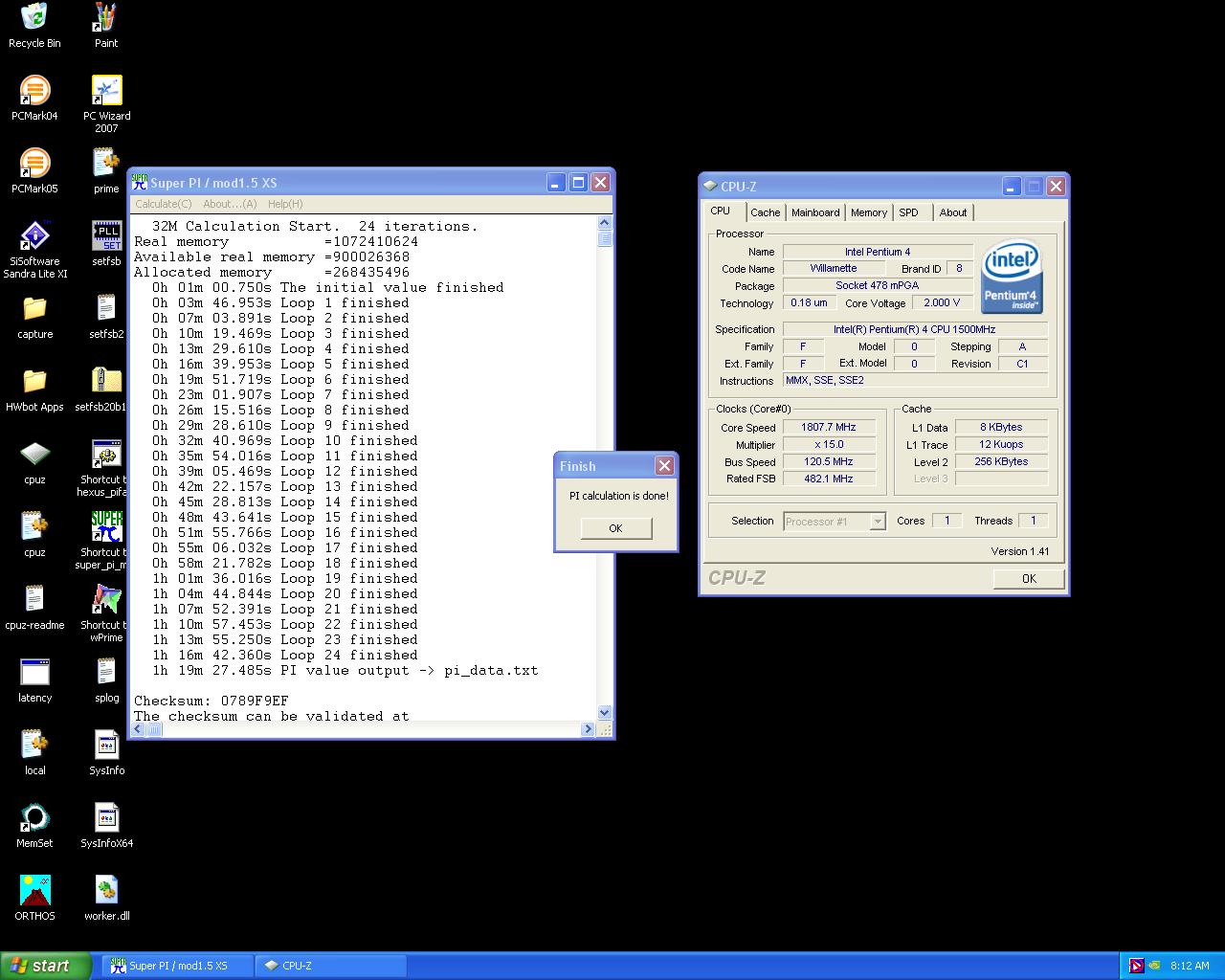Maximize the Super PI window

[x=578, y=183]
